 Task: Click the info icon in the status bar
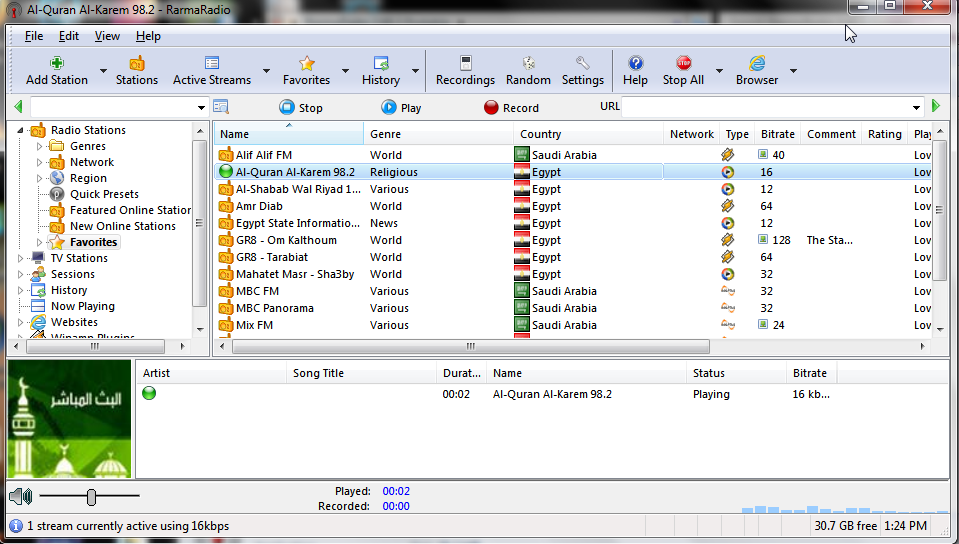tap(16, 526)
